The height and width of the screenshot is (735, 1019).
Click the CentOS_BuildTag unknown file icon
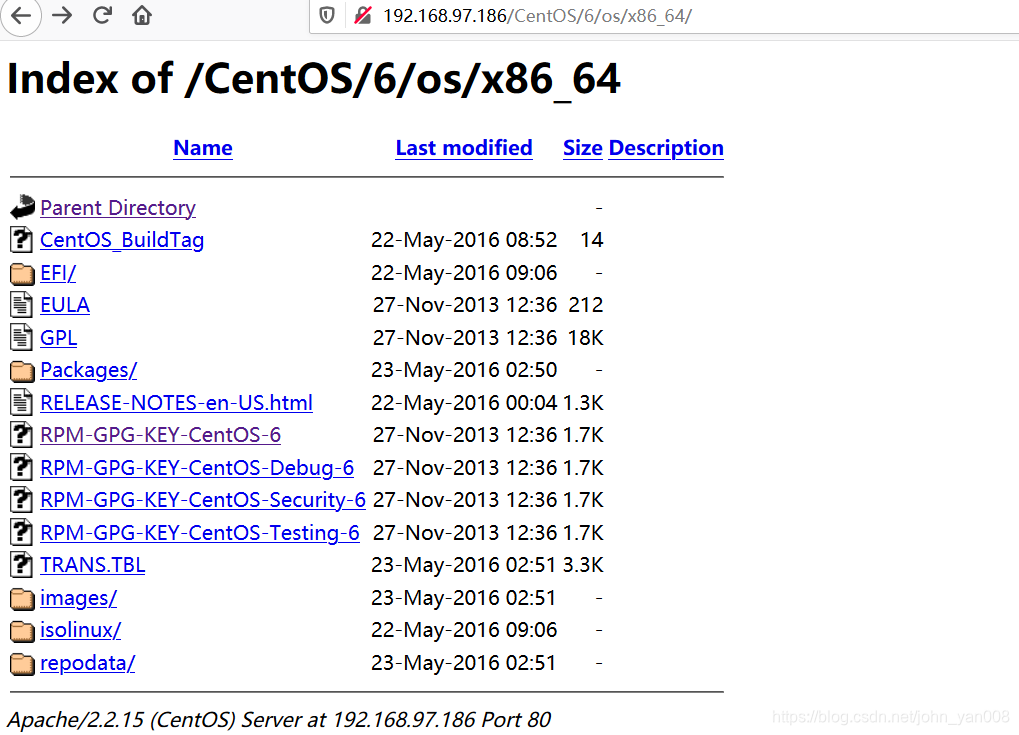[21, 240]
